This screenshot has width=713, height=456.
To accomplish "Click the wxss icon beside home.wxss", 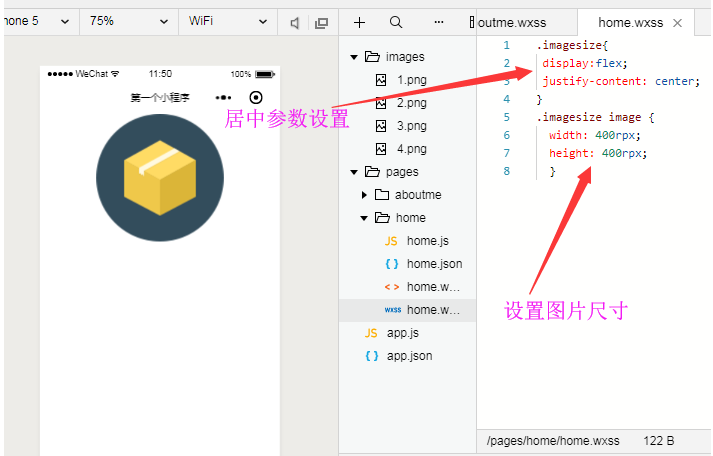I will click(392, 310).
